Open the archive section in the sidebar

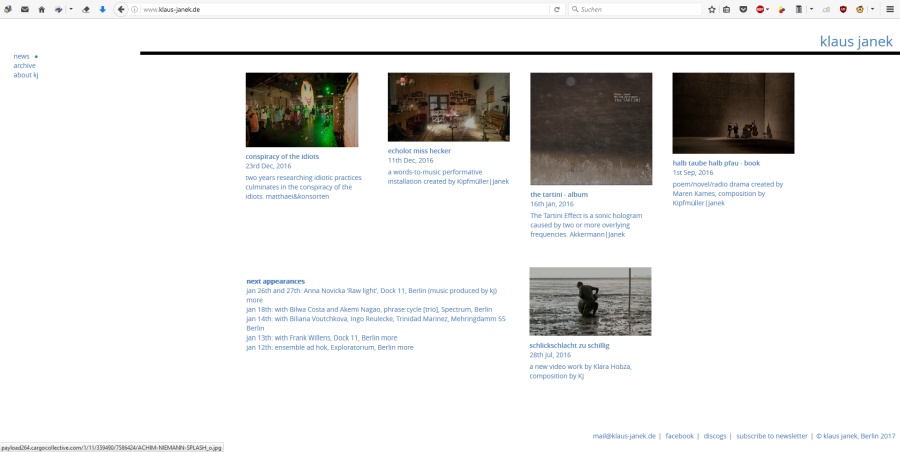(25, 65)
